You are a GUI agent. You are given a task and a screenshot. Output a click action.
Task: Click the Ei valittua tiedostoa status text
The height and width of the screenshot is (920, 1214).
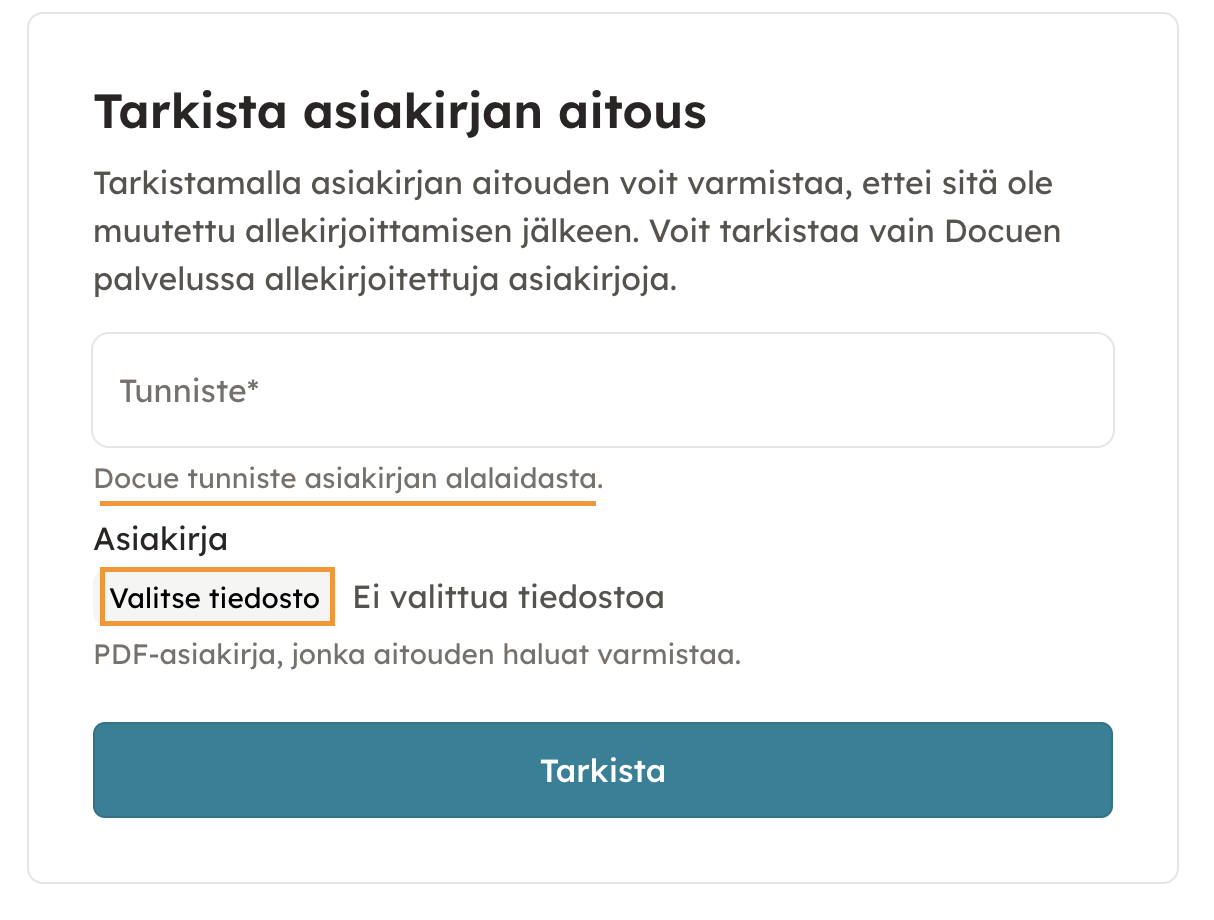(508, 598)
